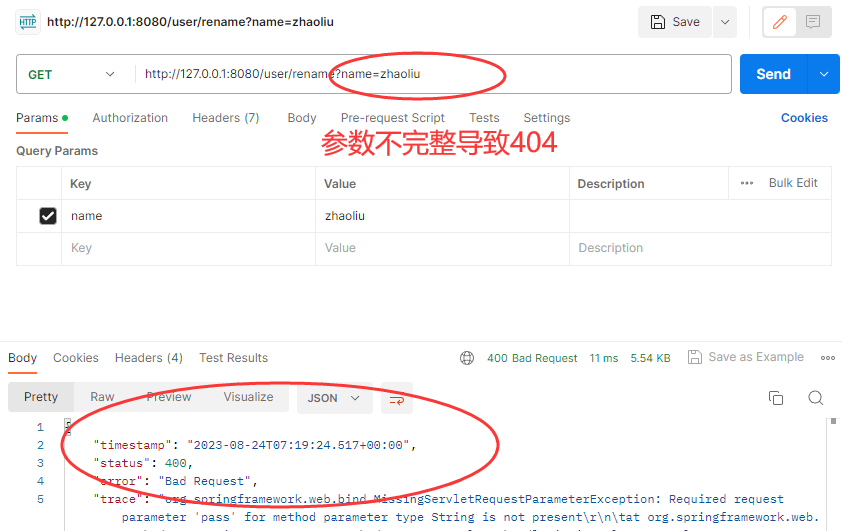Click the 'zhaoliu' value cell
Viewport: 842px width, 531px height.
click(442, 216)
